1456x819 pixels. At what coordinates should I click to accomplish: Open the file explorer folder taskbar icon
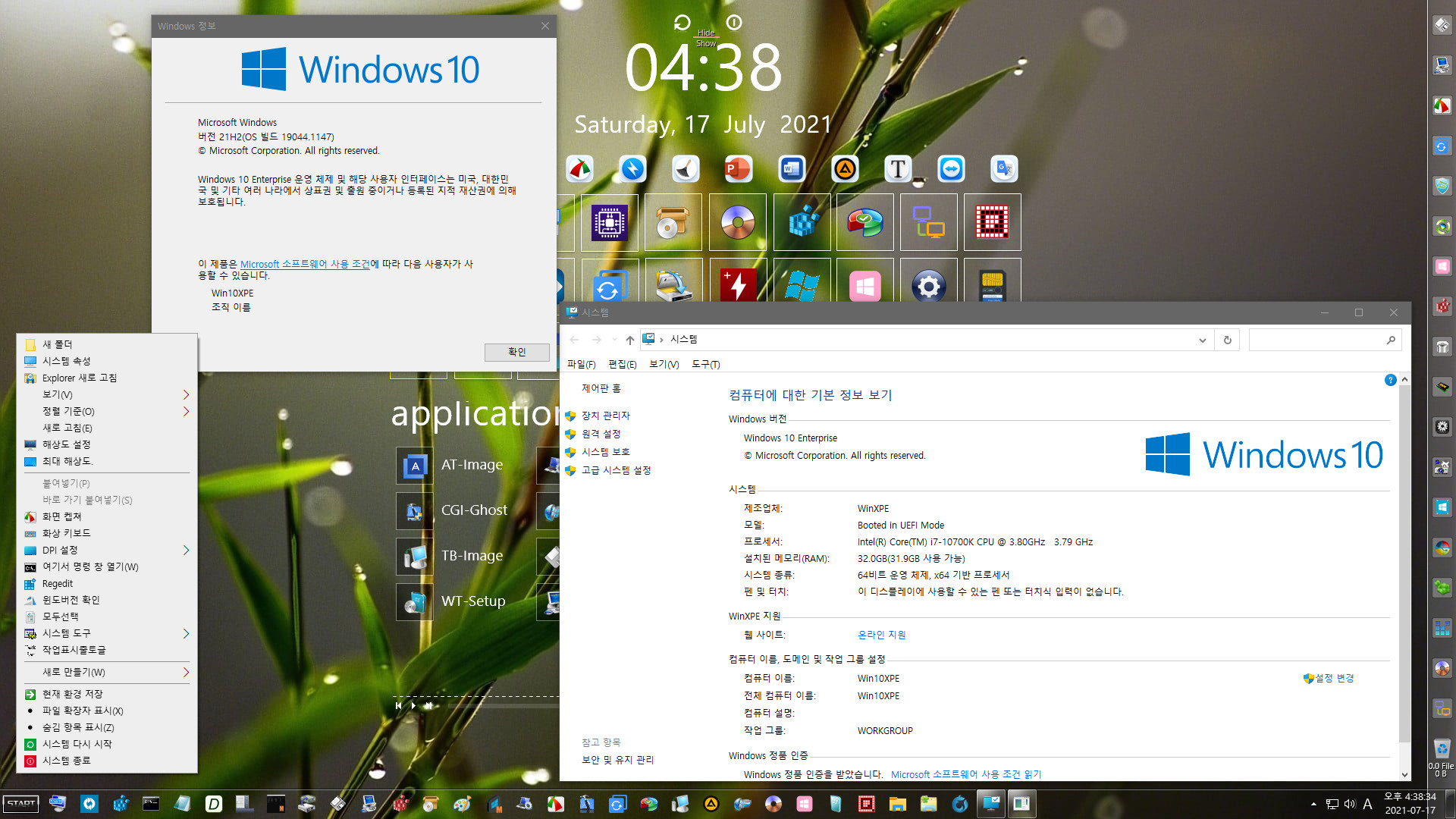pyautogui.click(x=898, y=804)
